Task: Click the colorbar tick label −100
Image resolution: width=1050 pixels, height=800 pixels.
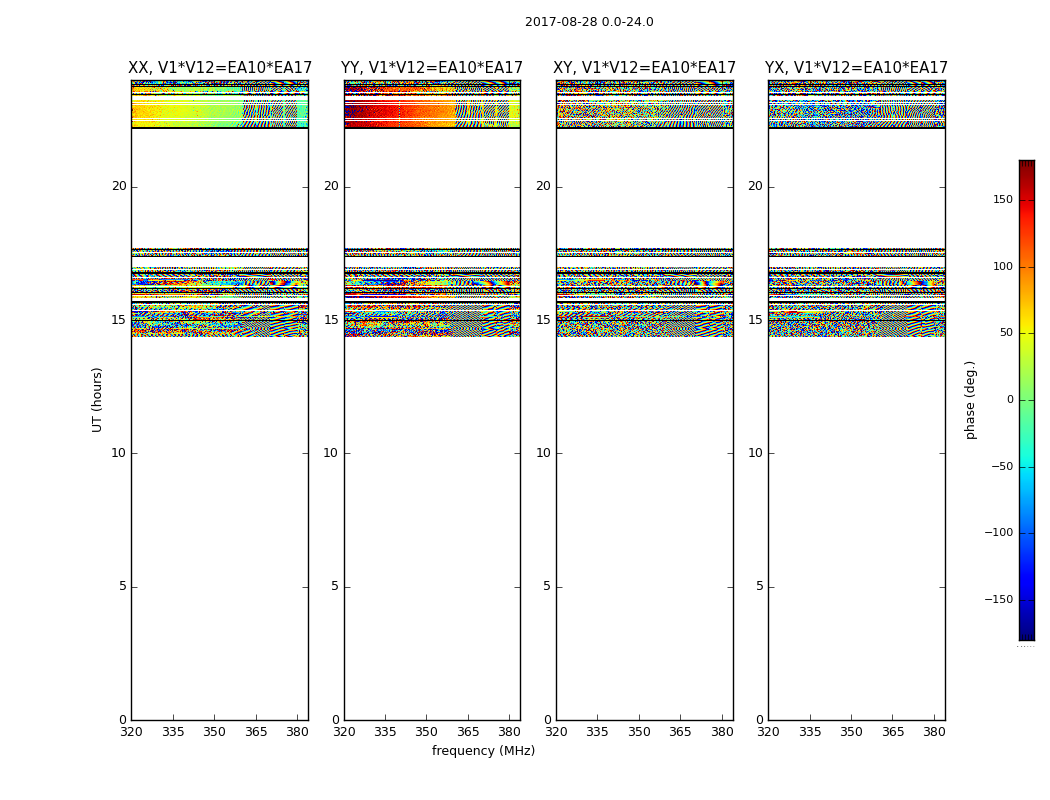Action: (999, 532)
